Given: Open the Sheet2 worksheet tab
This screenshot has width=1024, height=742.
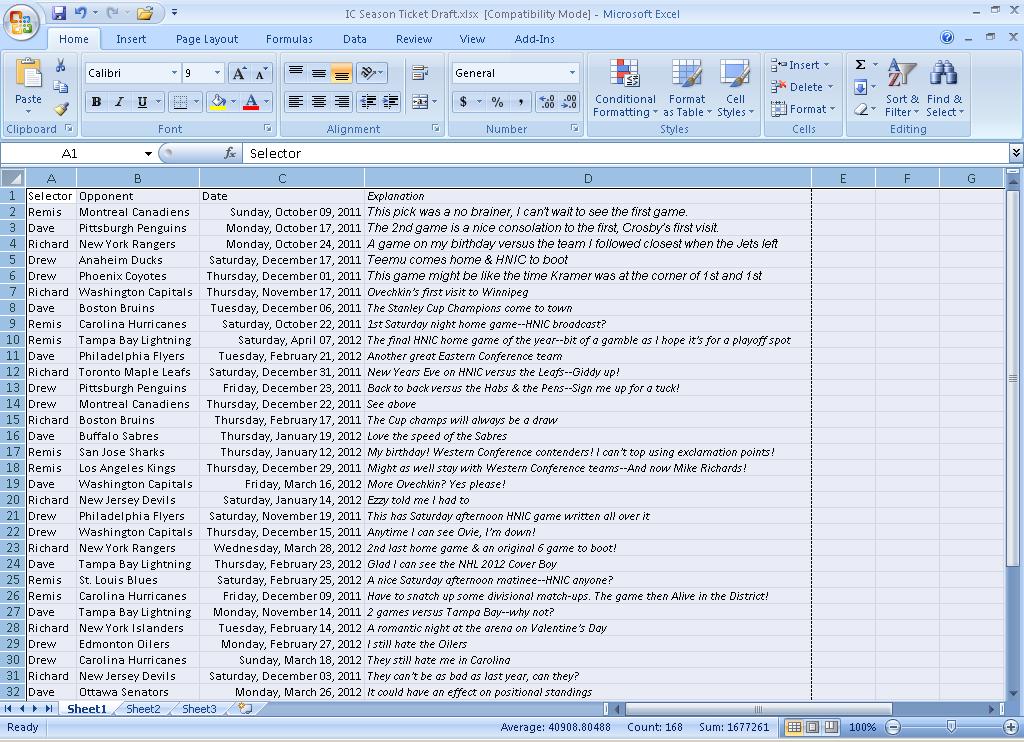Looking at the screenshot, I should tap(143, 709).
